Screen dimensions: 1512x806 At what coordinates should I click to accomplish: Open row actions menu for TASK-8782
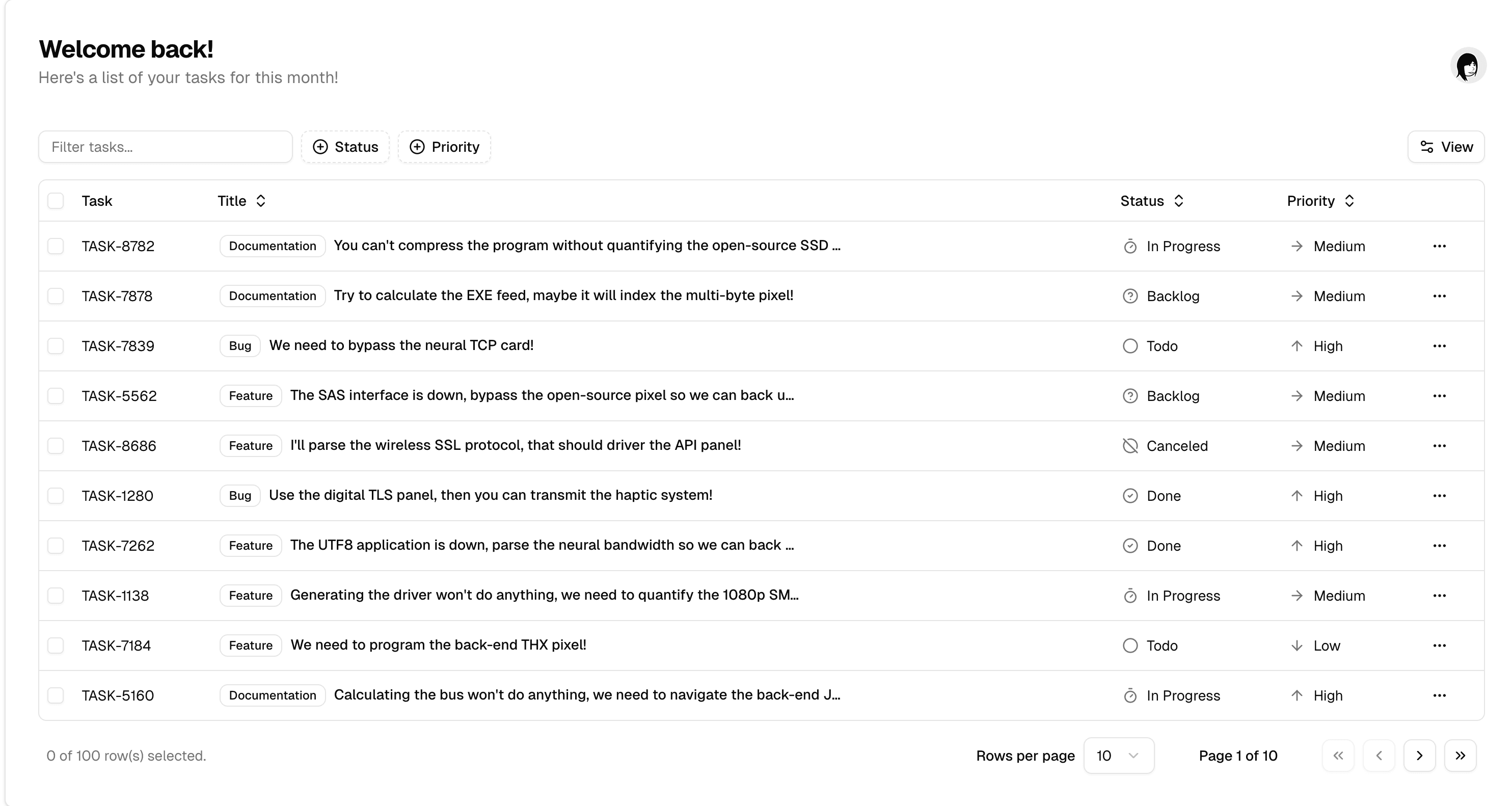[1439, 246]
